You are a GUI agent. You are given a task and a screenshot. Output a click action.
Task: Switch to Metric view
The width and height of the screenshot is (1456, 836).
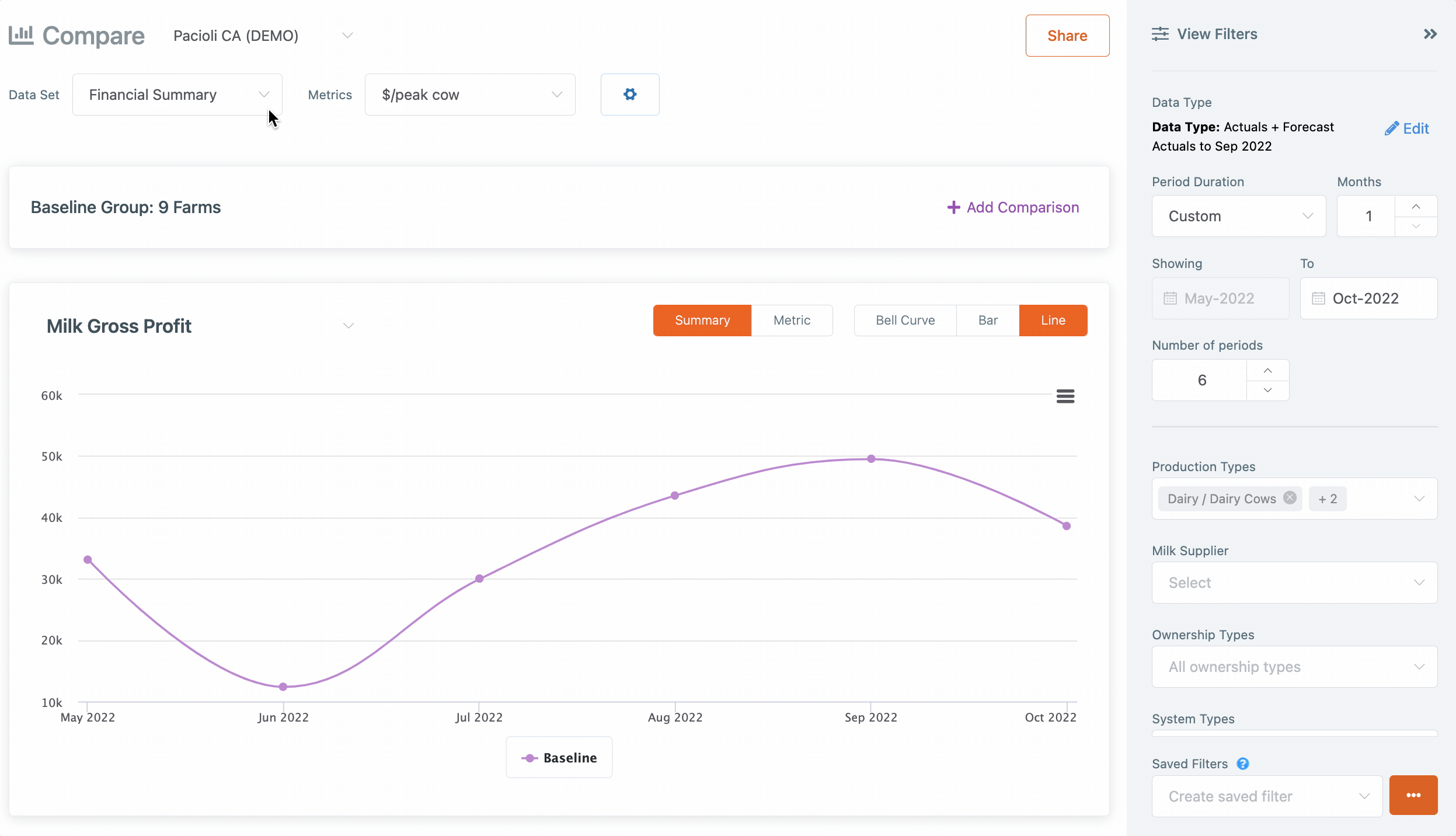(x=792, y=320)
